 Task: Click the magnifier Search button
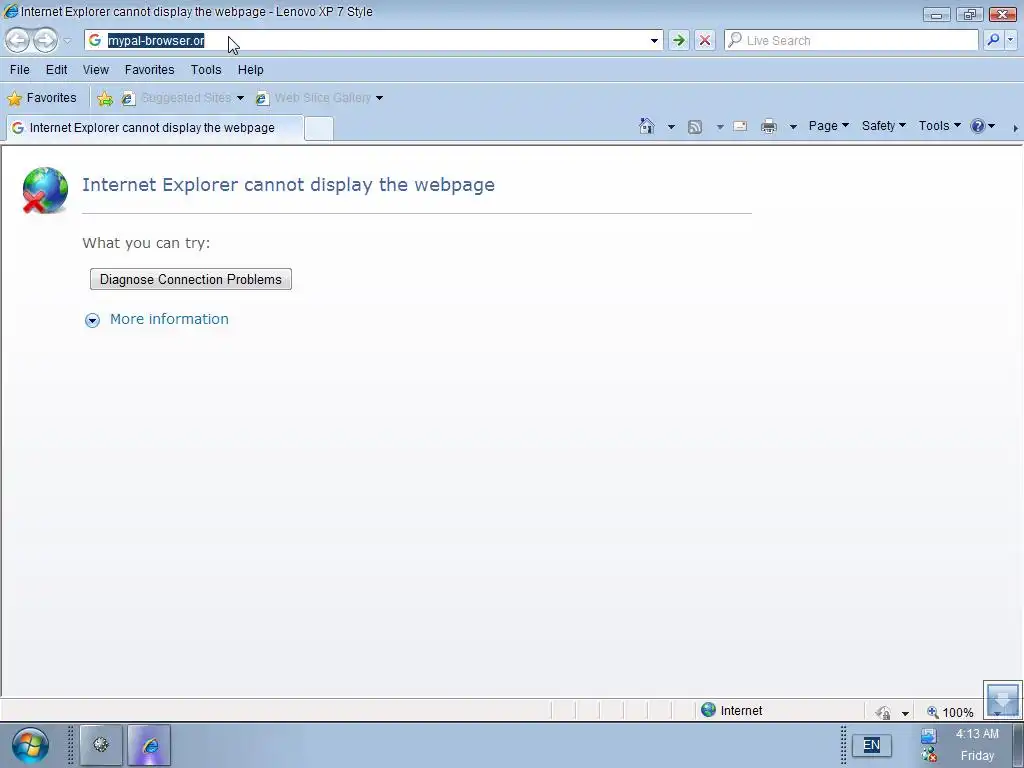tap(993, 40)
